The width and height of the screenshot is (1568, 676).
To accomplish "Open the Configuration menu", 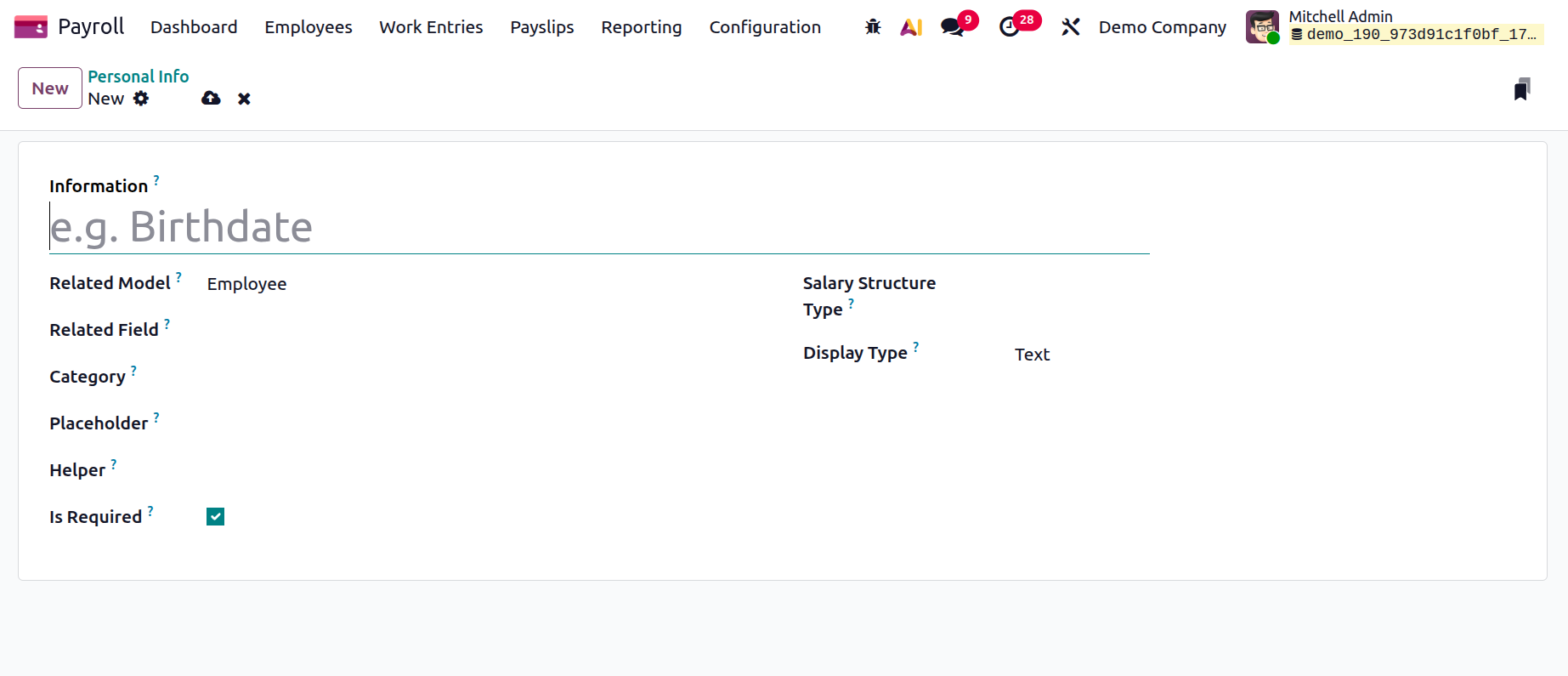I will [x=765, y=27].
